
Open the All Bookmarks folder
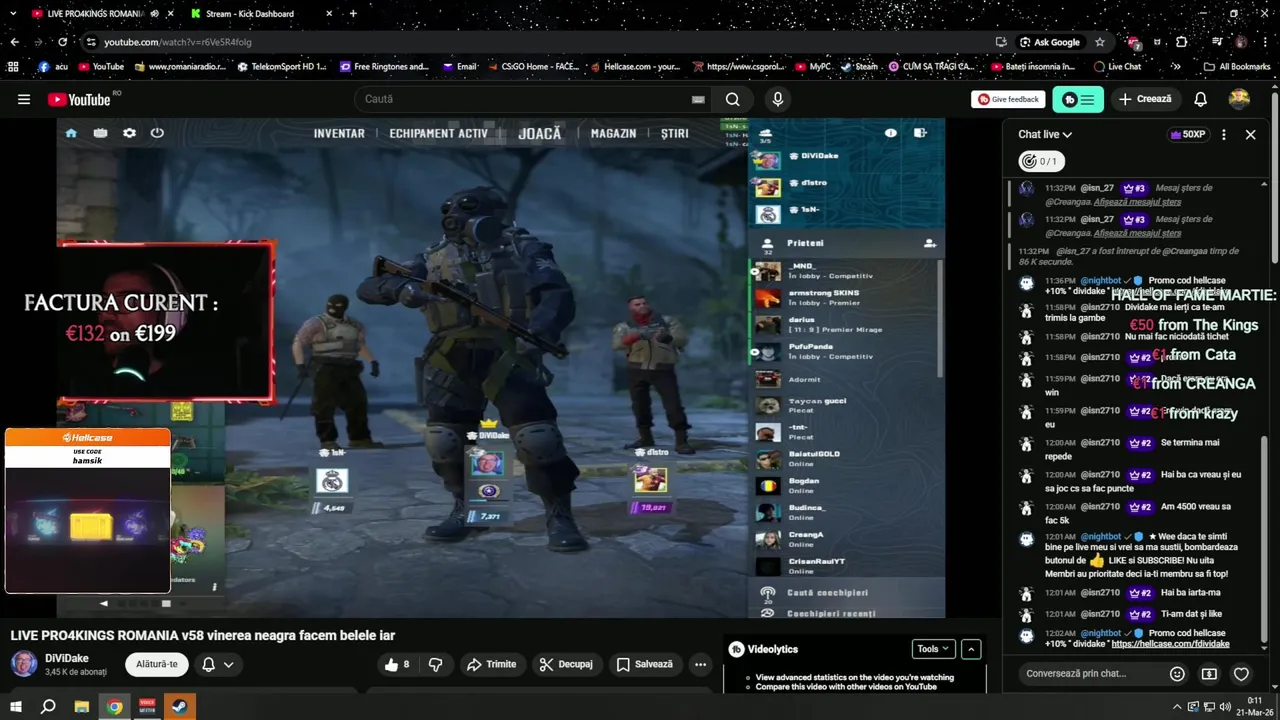click(x=1237, y=67)
